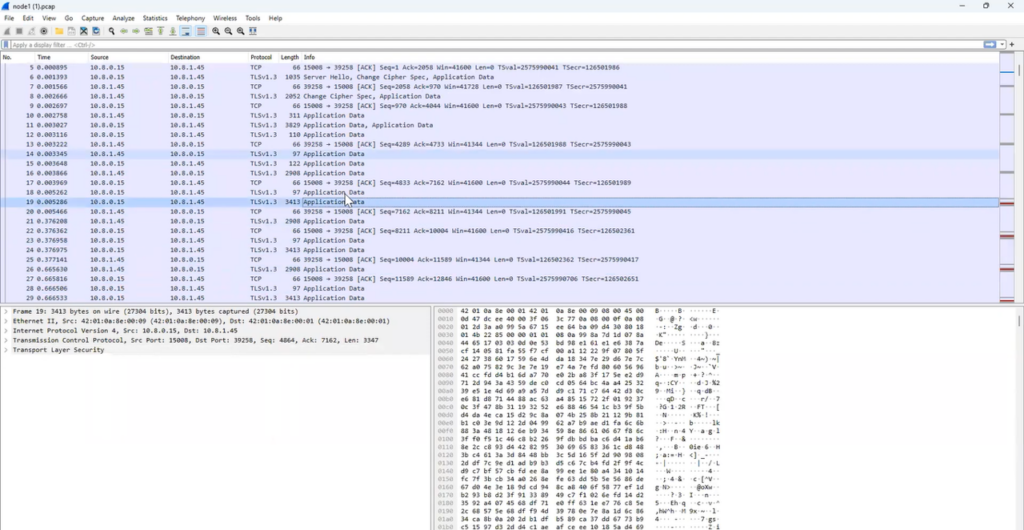Click the stop capture square icon
The width and height of the screenshot is (1024, 530).
[x=19, y=31]
